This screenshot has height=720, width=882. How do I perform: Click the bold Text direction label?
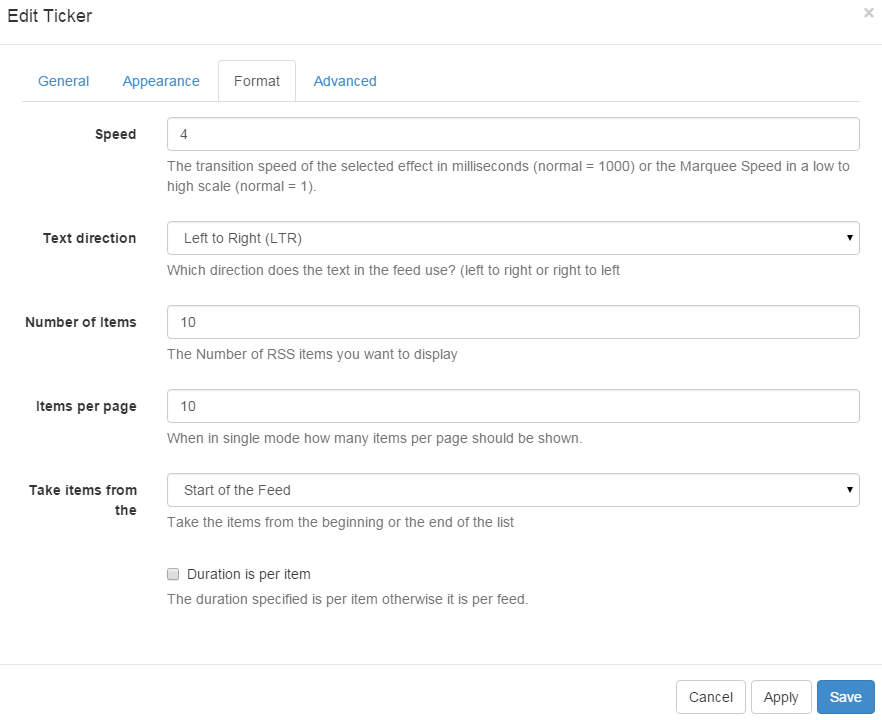pos(89,238)
